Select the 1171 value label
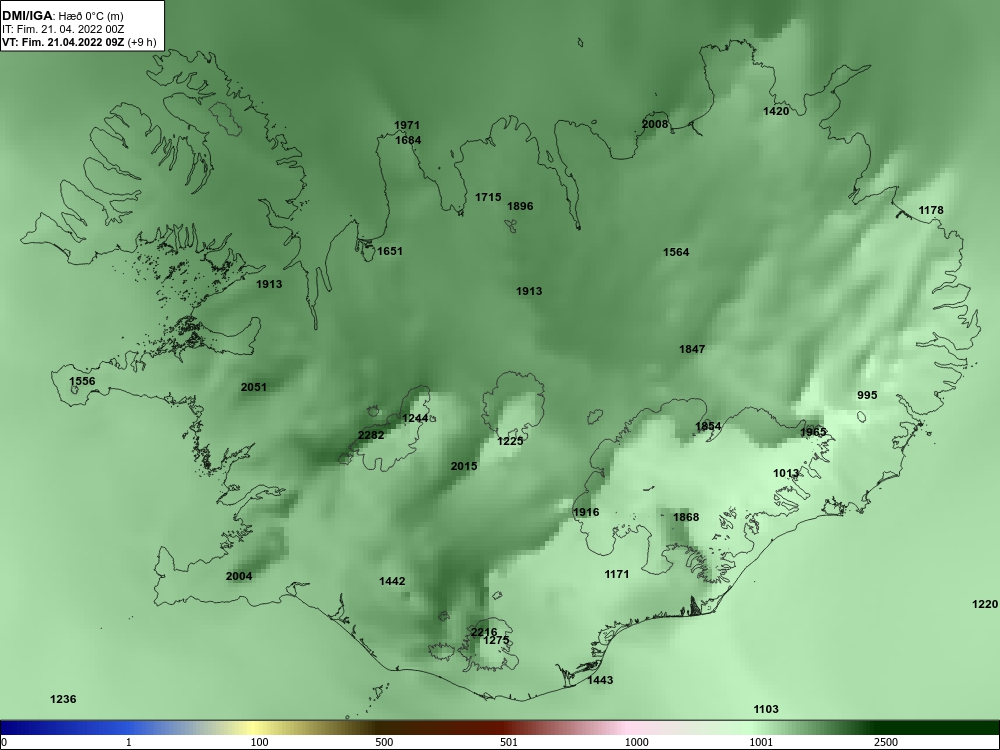This screenshot has width=1000, height=750. (617, 575)
